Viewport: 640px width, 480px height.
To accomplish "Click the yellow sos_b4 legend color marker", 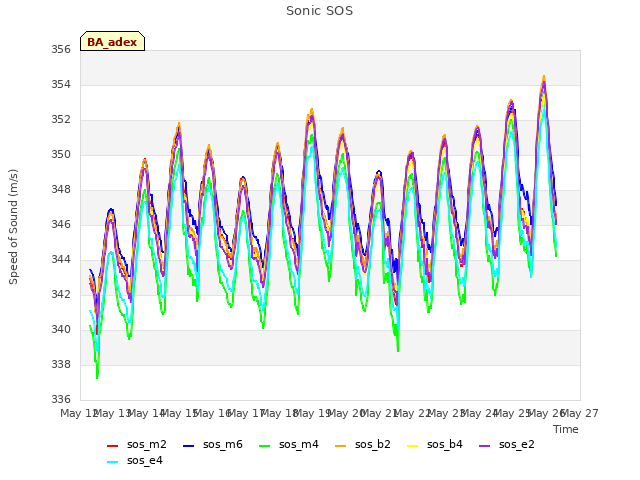I will click(413, 446).
